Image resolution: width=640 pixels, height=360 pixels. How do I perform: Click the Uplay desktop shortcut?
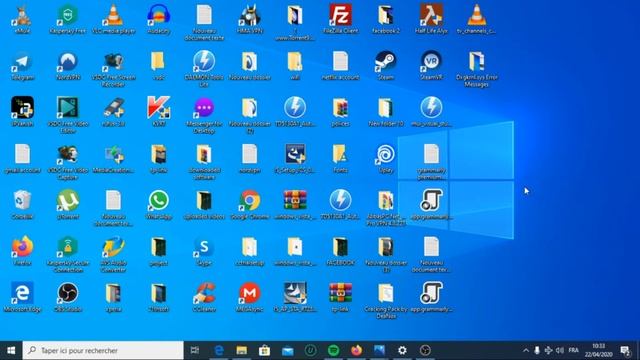[386, 158]
